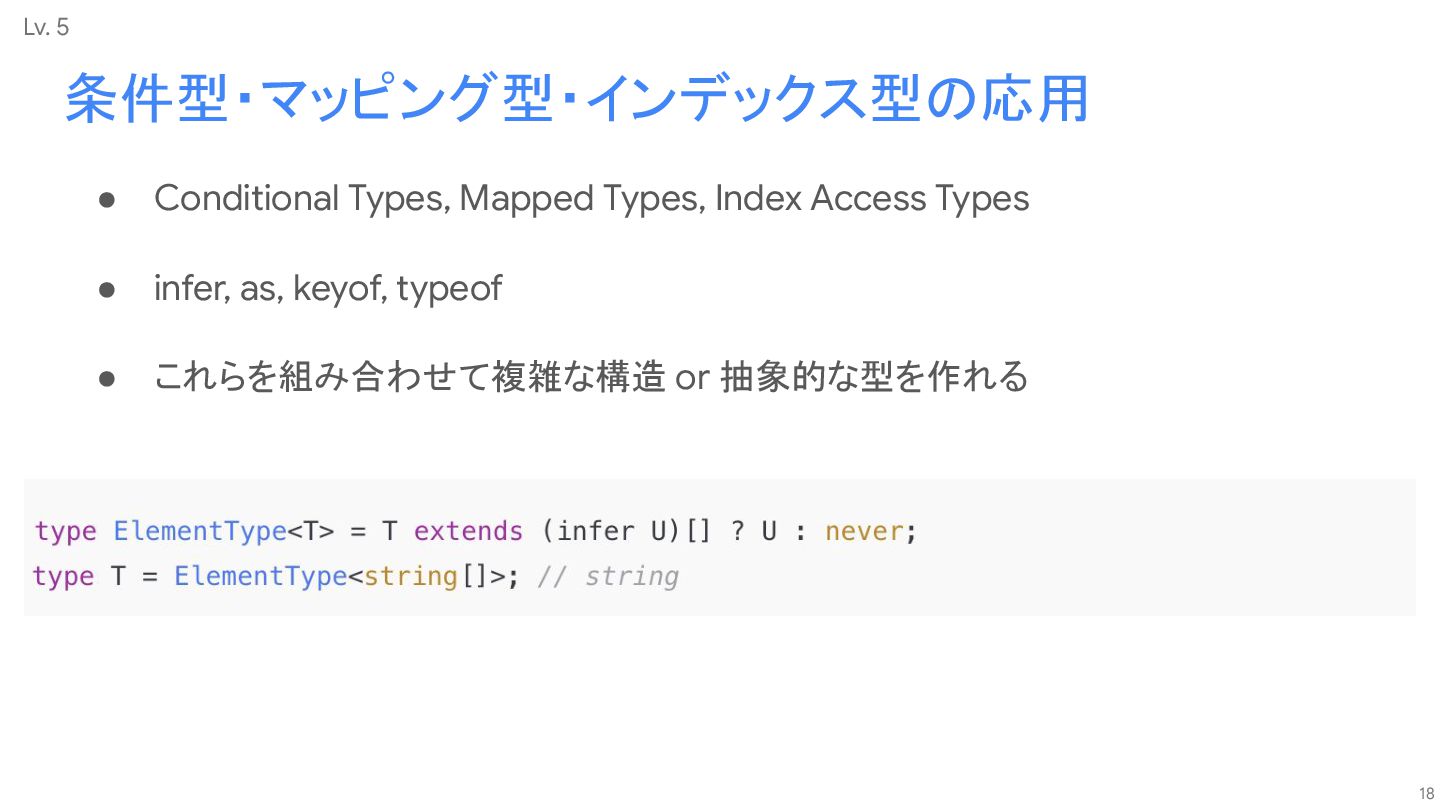Click the 'extends' keyword in code
Screen dimensions: 1440x810
[x=468, y=531]
